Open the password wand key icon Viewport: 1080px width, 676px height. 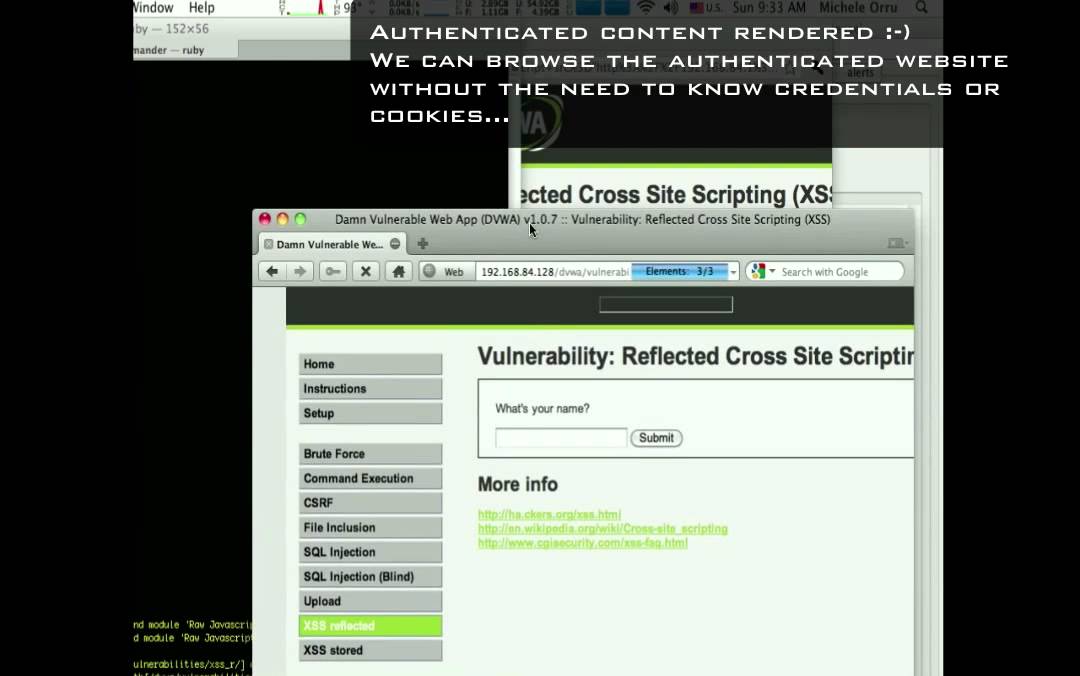[x=333, y=272]
